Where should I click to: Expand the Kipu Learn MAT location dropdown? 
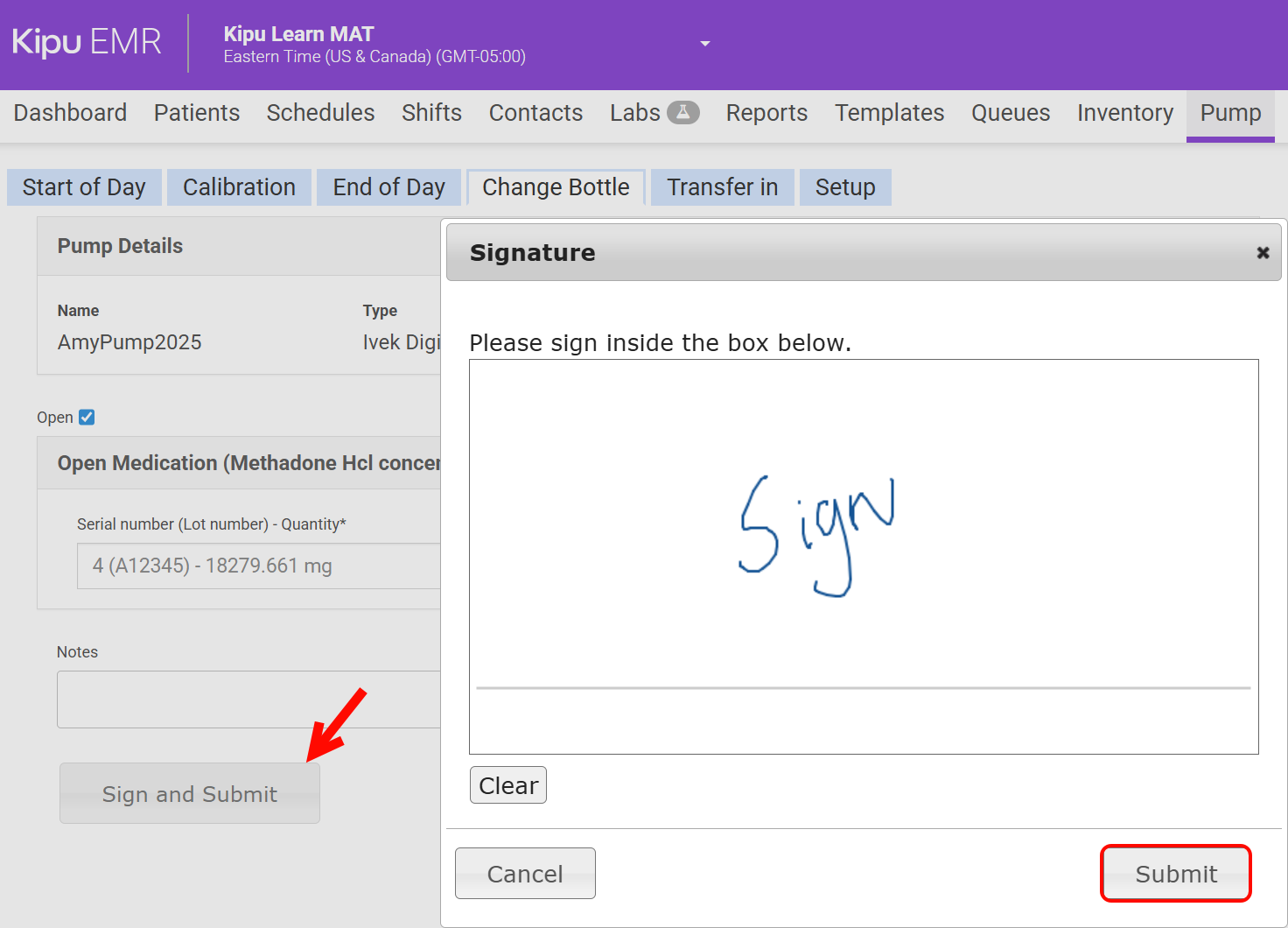704,44
